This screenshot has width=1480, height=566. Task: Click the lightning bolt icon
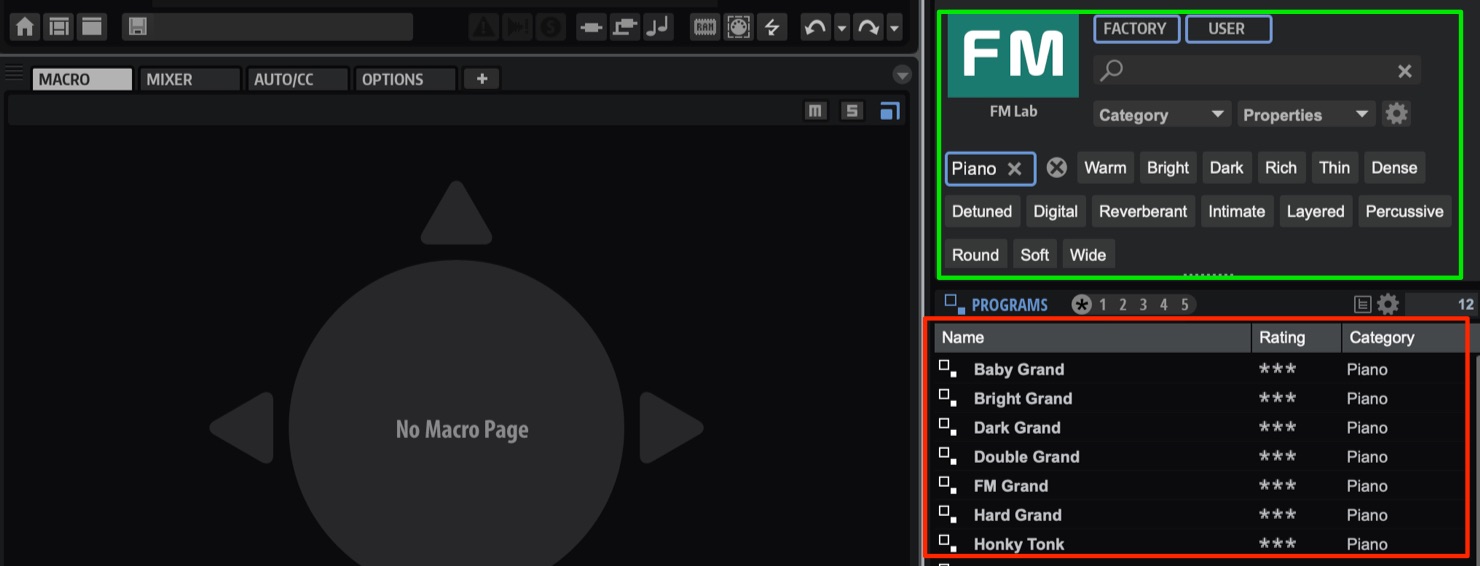(x=771, y=27)
